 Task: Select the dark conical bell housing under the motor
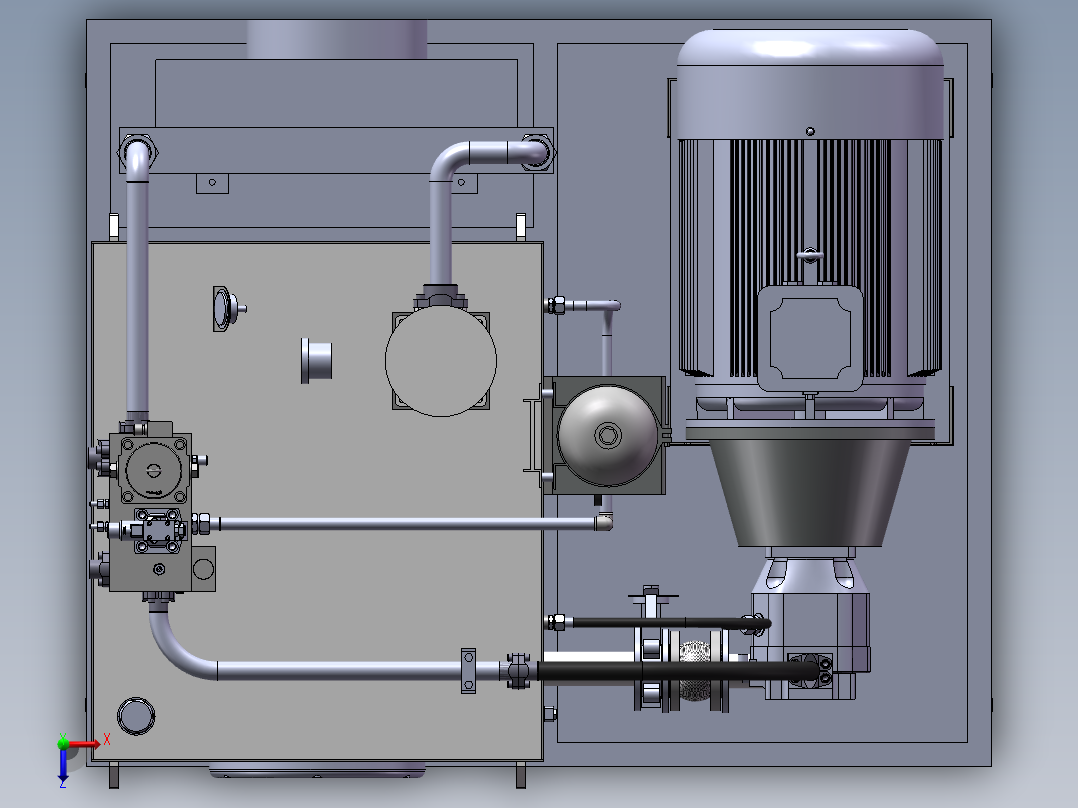pos(810,493)
